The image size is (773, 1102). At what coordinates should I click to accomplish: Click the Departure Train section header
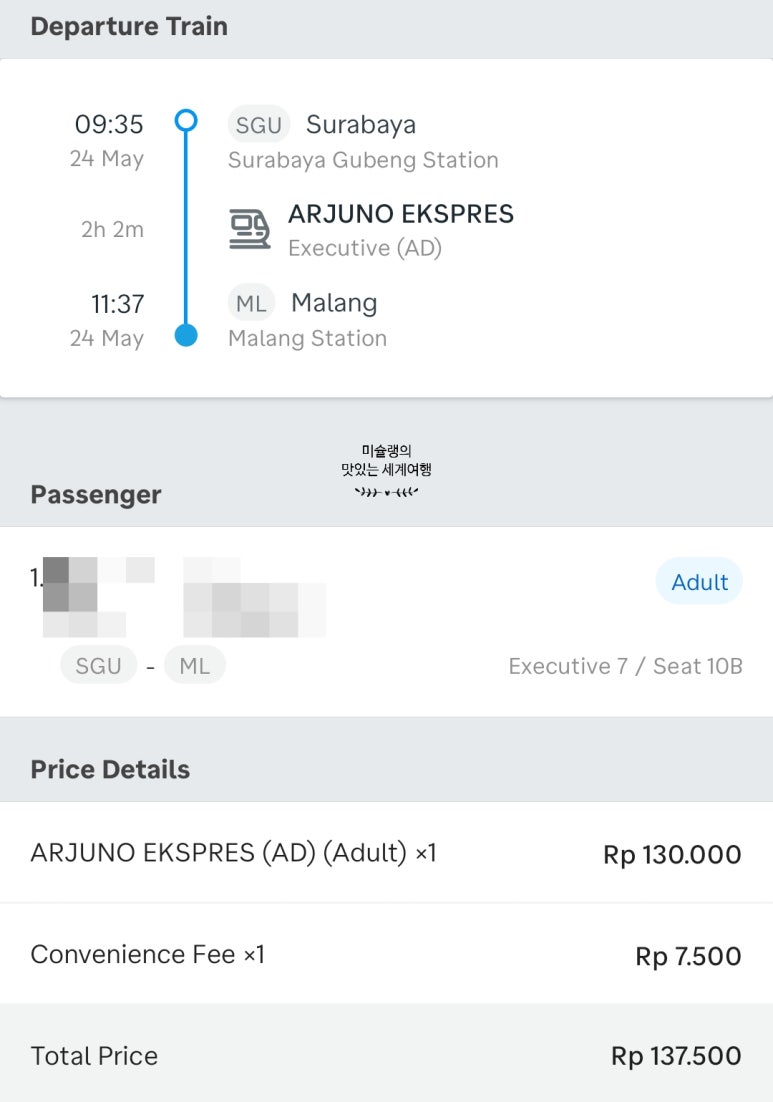pyautogui.click(x=129, y=26)
